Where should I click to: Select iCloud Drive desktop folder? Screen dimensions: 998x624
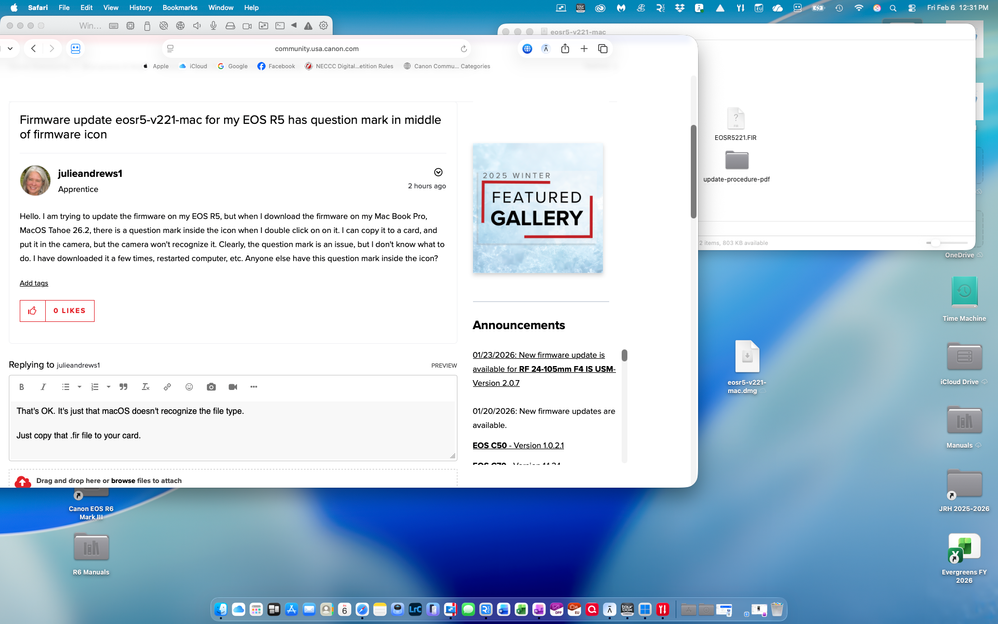[x=964, y=363]
